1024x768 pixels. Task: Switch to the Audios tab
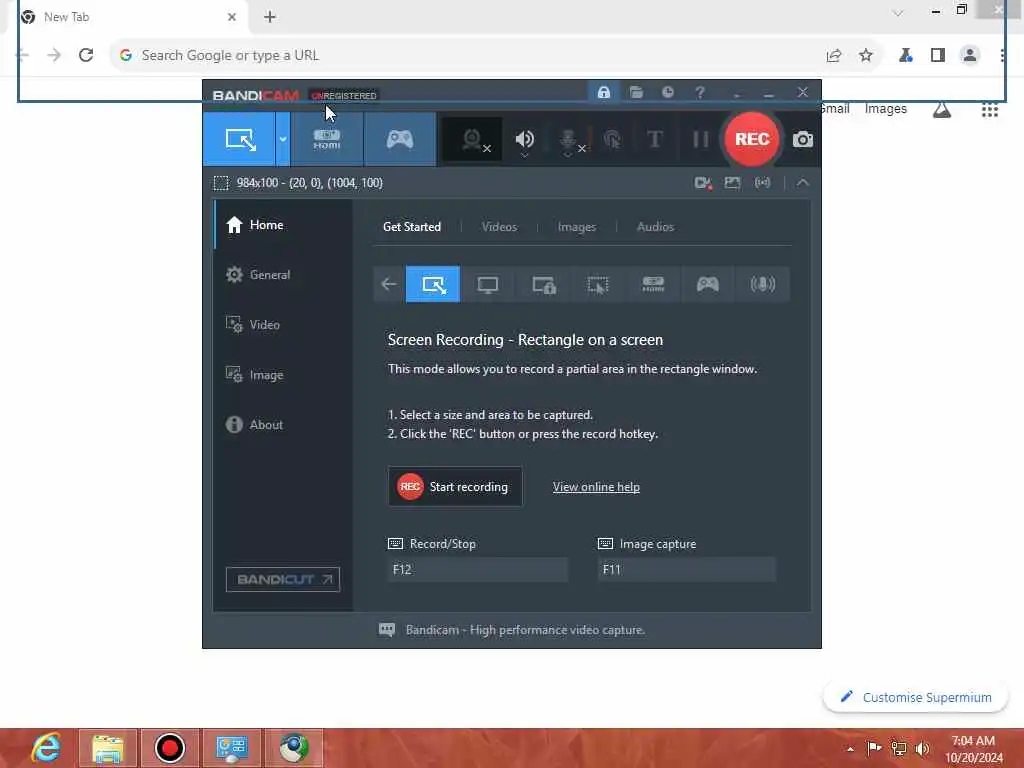[x=655, y=227]
